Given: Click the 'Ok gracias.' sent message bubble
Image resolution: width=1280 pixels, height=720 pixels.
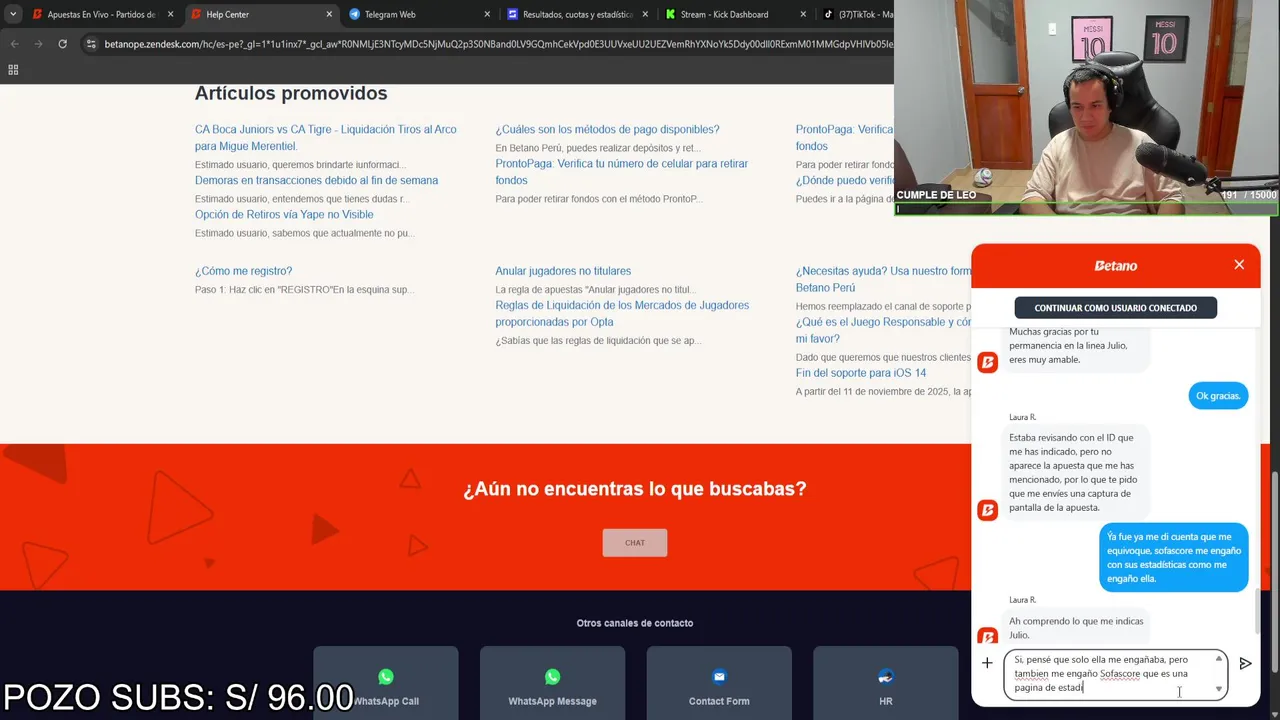Looking at the screenshot, I should click(1218, 396).
